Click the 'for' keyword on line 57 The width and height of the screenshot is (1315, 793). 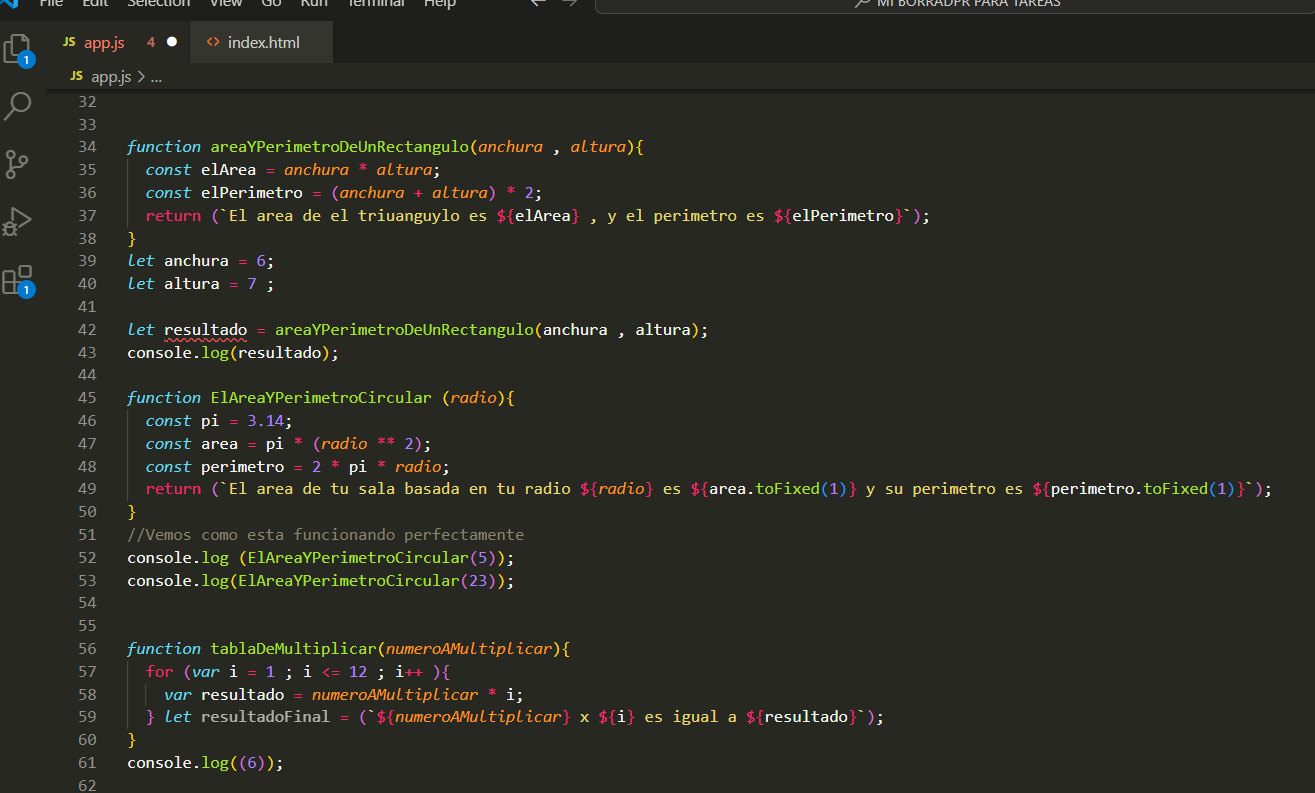159,672
